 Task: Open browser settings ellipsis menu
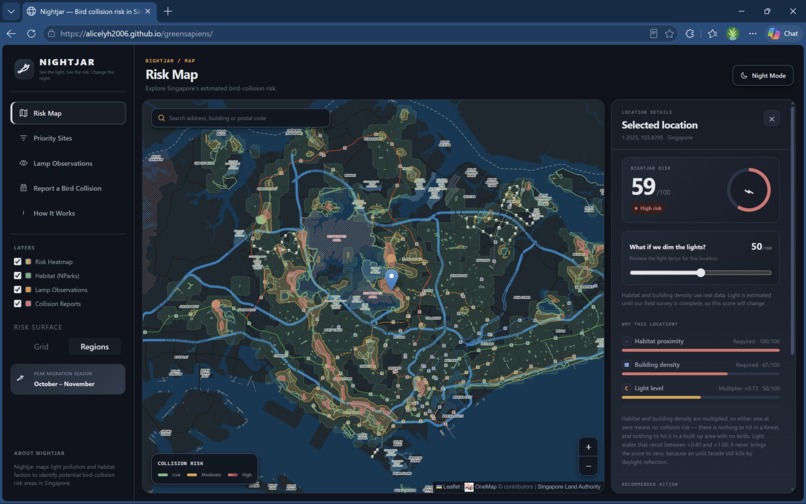(753, 33)
